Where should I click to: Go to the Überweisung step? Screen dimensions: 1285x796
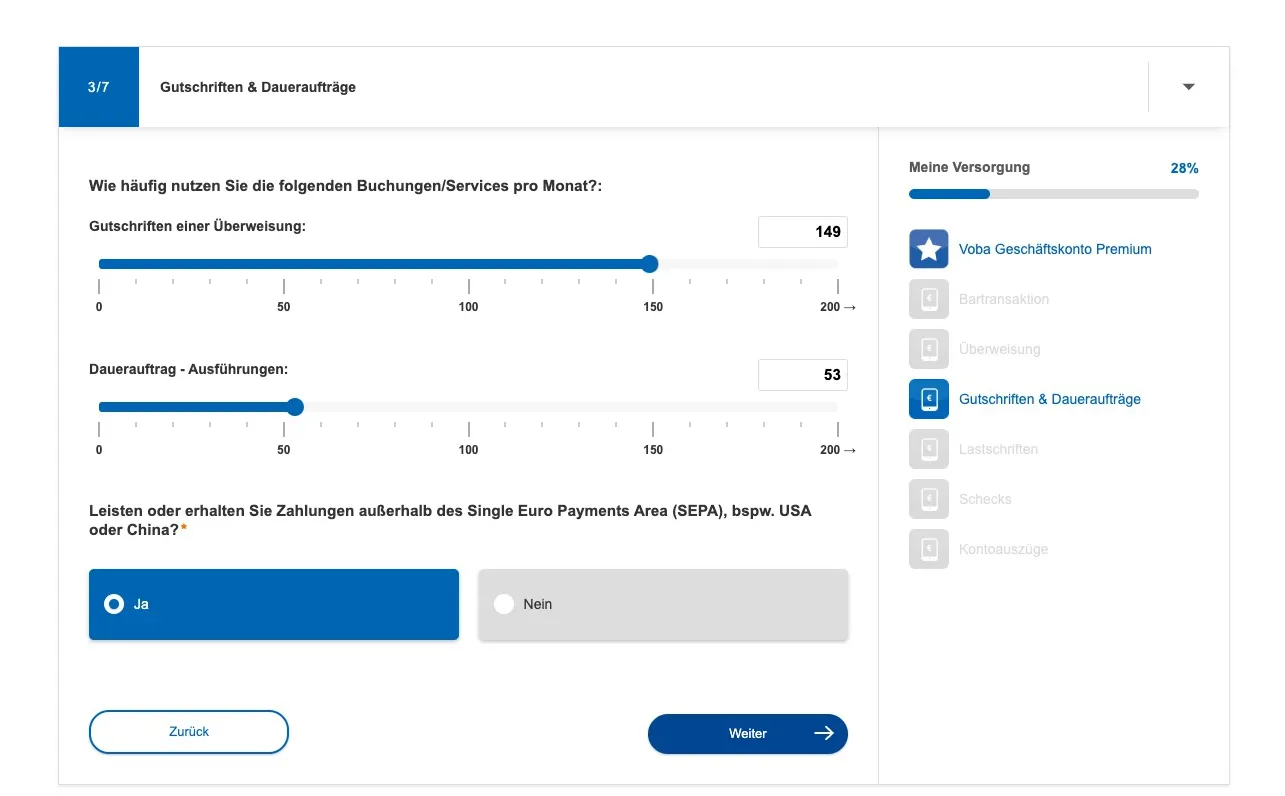click(999, 349)
